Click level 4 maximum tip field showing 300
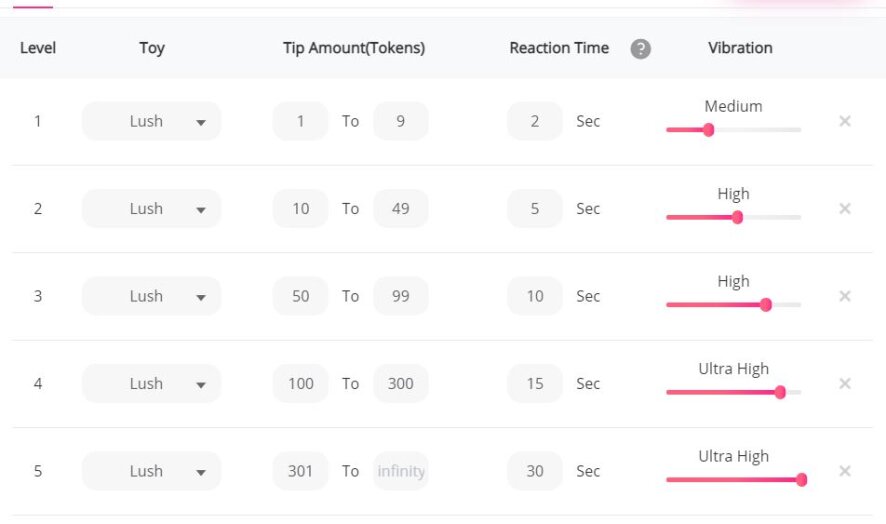 tap(400, 384)
